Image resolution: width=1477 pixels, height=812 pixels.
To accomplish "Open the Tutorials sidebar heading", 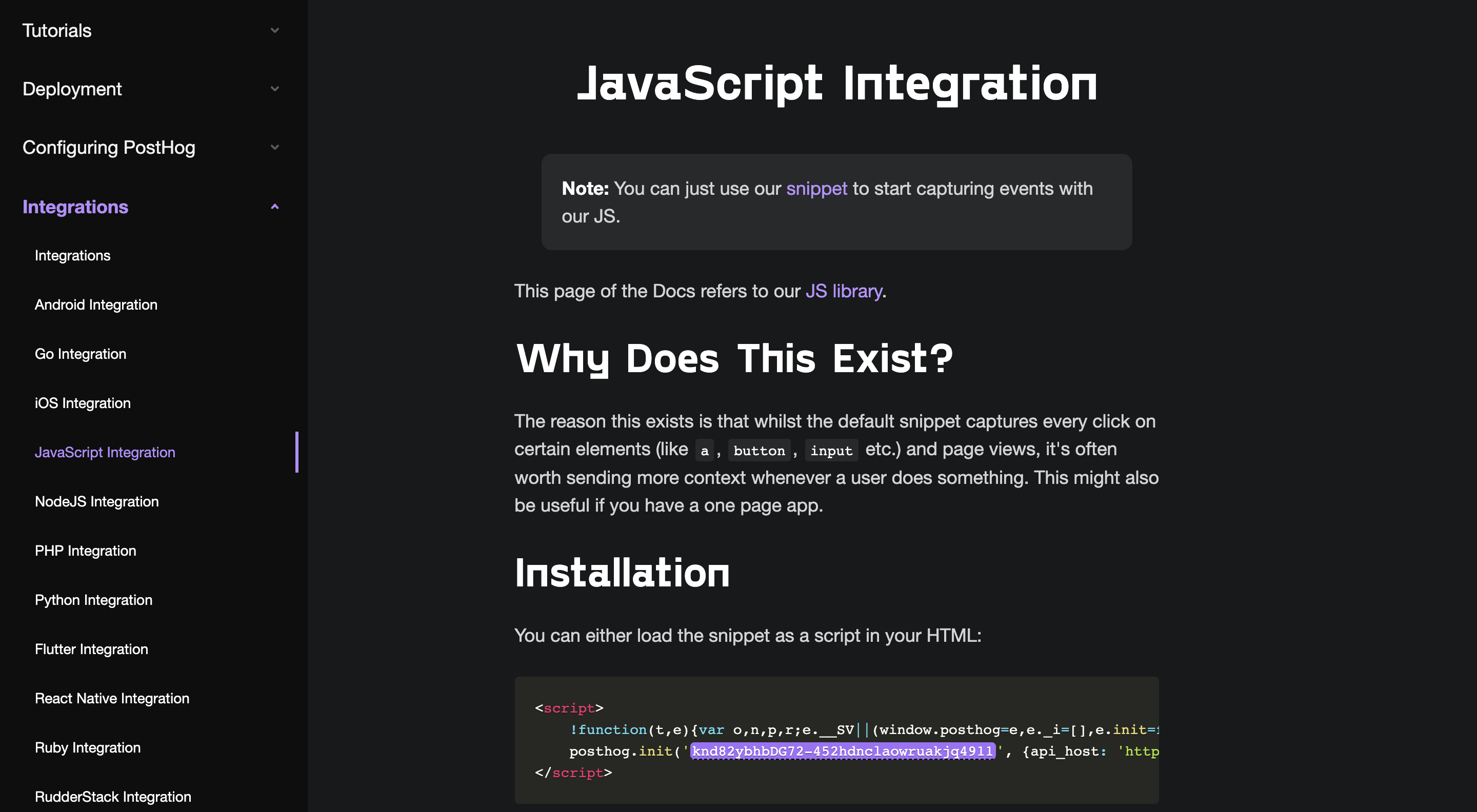I will click(57, 30).
